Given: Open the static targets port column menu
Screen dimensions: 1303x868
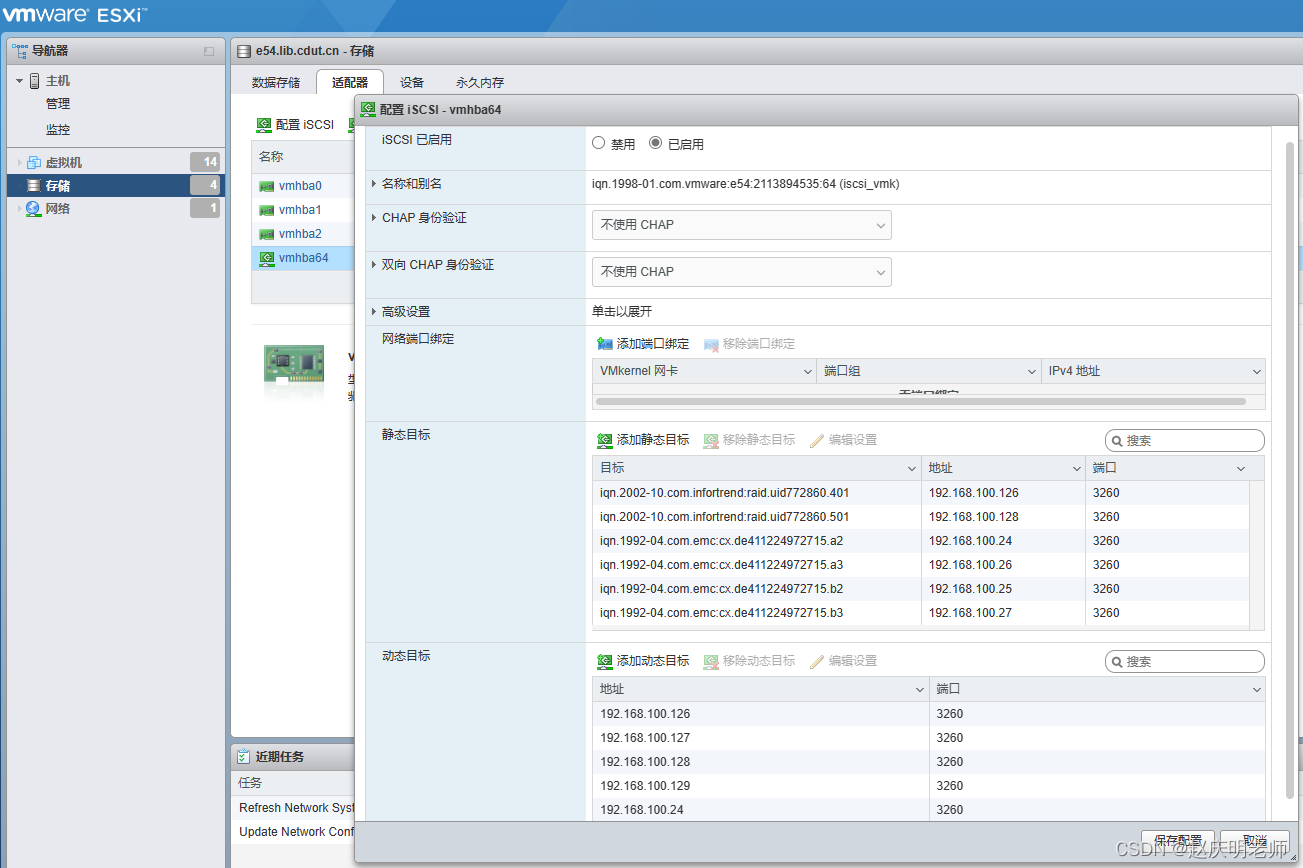Looking at the screenshot, I should pyautogui.click(x=1241, y=469).
